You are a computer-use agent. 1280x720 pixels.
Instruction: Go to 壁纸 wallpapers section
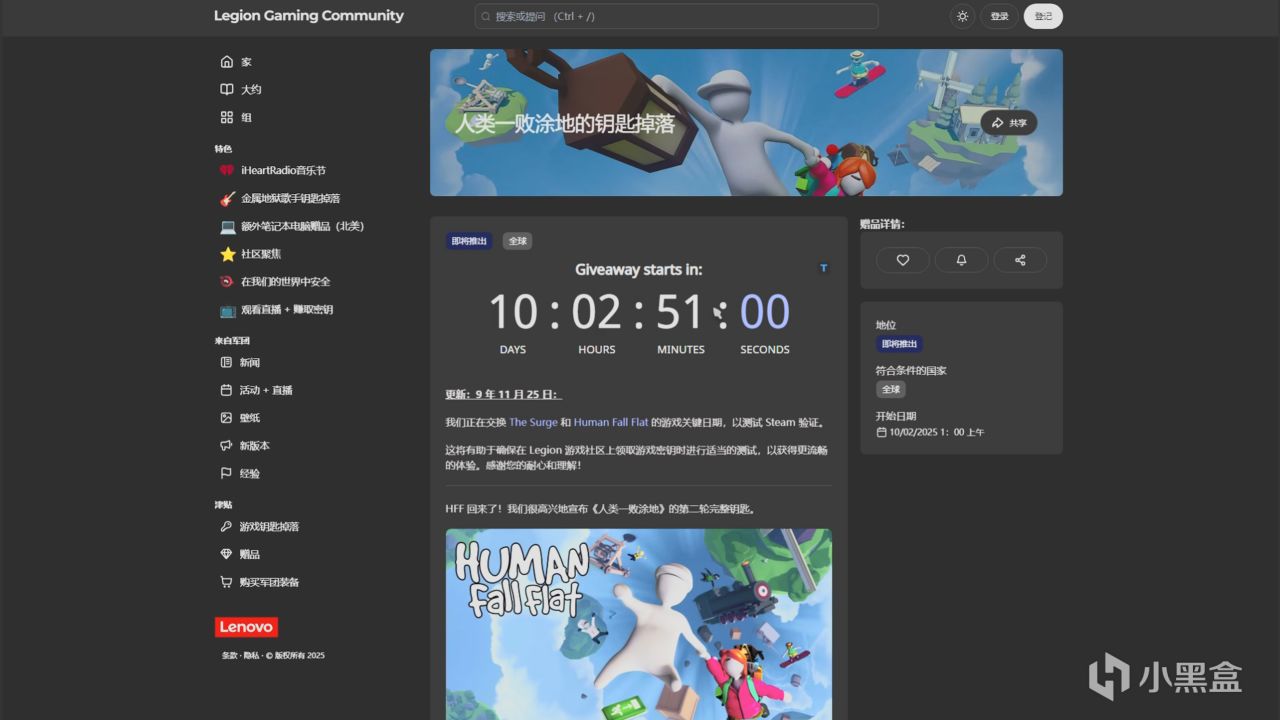[249, 418]
